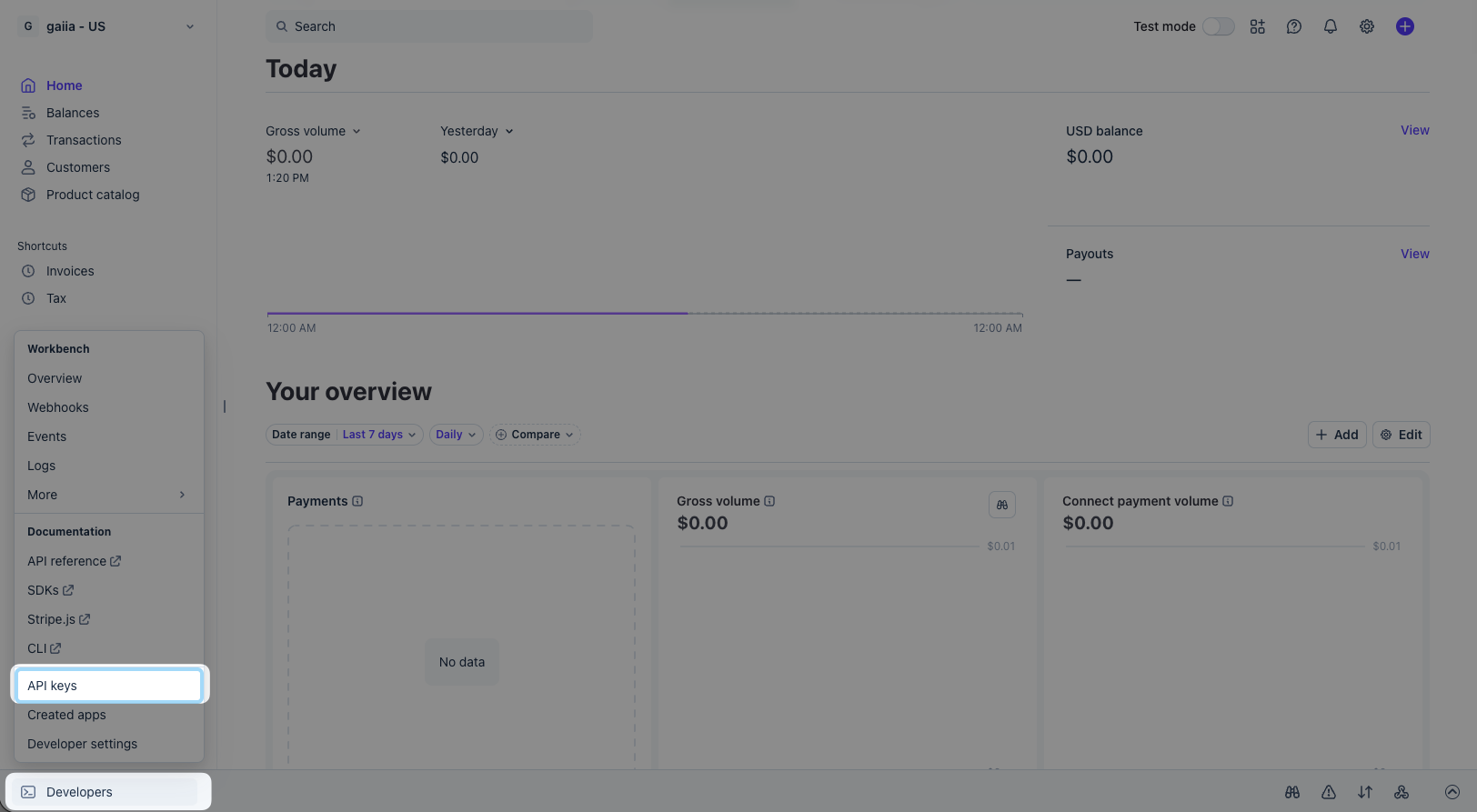This screenshot has height=812, width=1477.
Task: Click the 'Today' heading
Action: tap(301, 69)
